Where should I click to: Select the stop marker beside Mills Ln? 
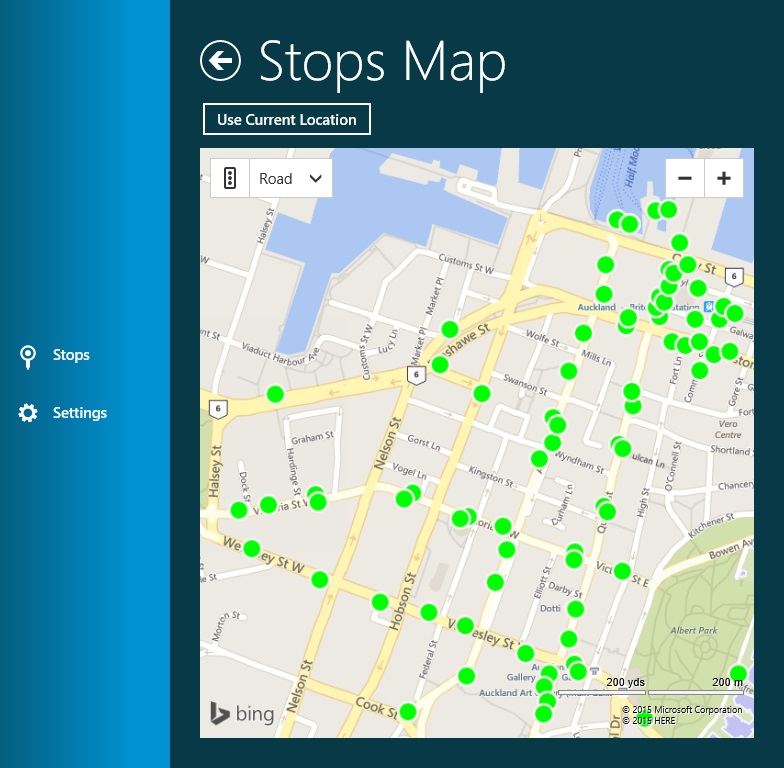[x=568, y=371]
